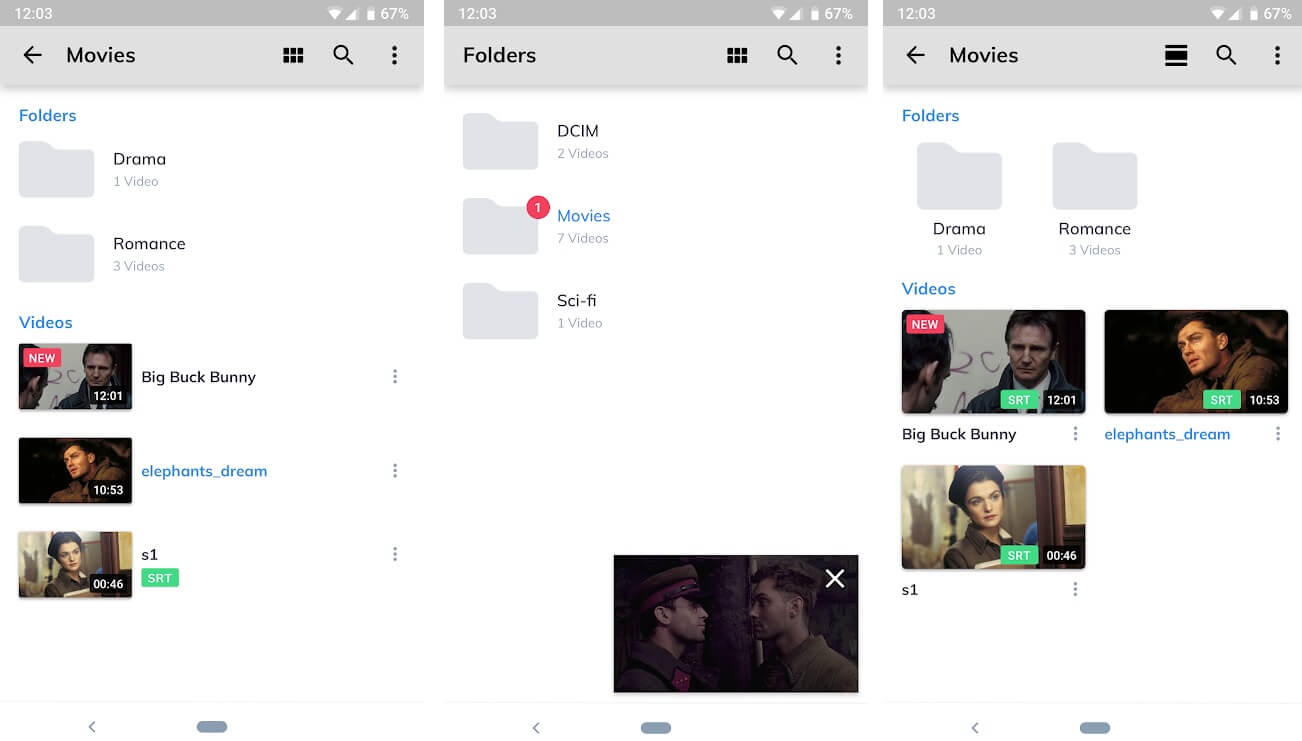Close the floating mini video player
This screenshot has width=1302, height=741.
point(834,578)
